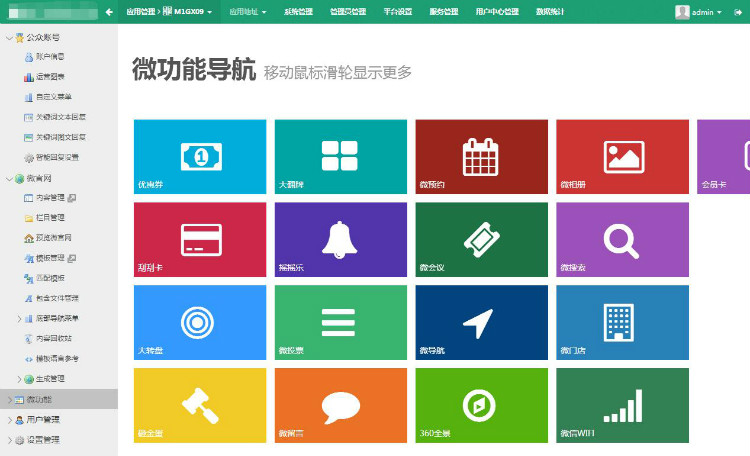Open the purple 会员卡 membership tile

click(724, 156)
